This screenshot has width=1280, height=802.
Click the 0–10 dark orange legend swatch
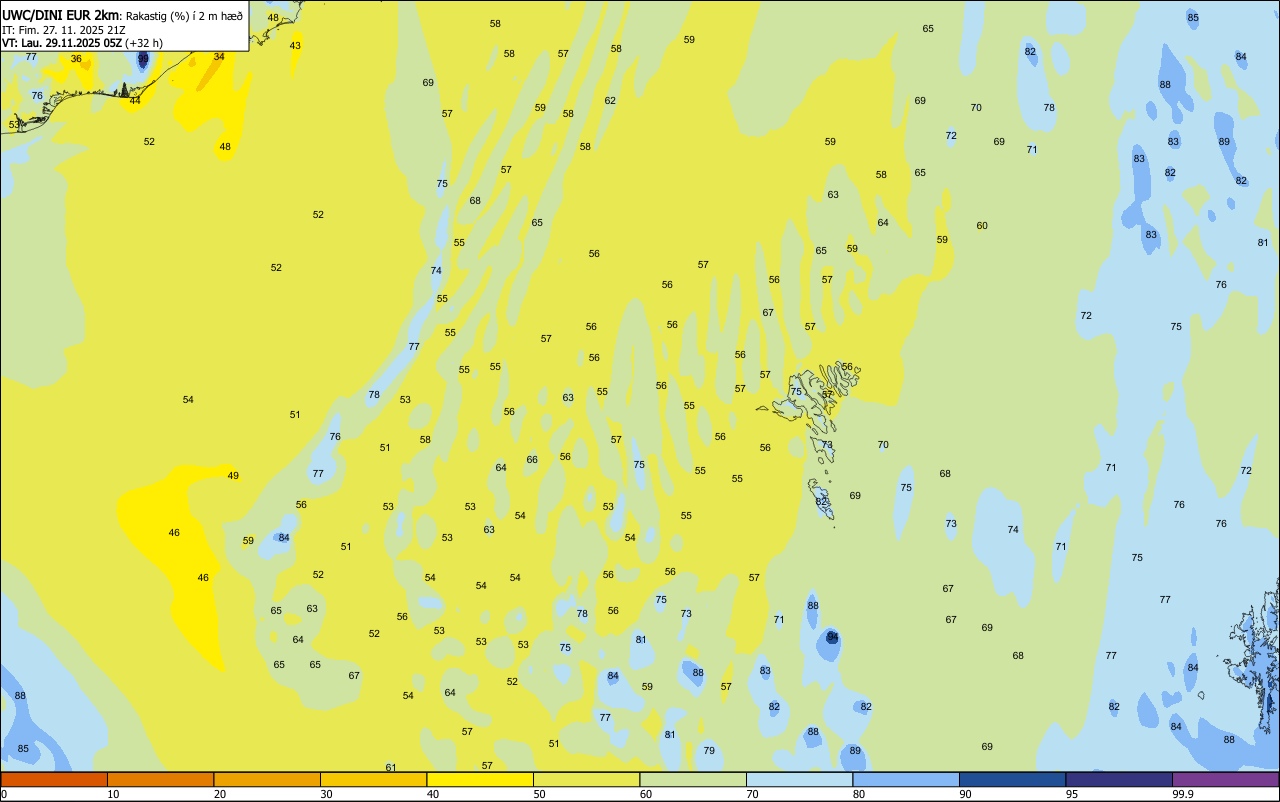[54, 779]
